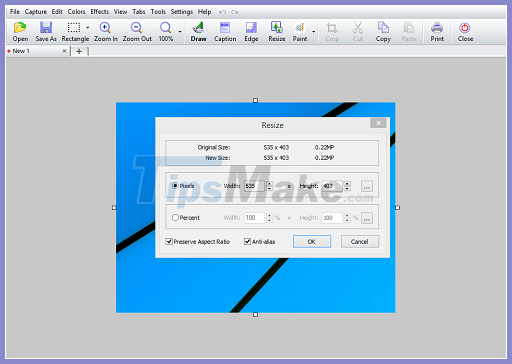Viewport: 512px width, 364px height.
Task: Open the Help menu
Action: coord(204,12)
